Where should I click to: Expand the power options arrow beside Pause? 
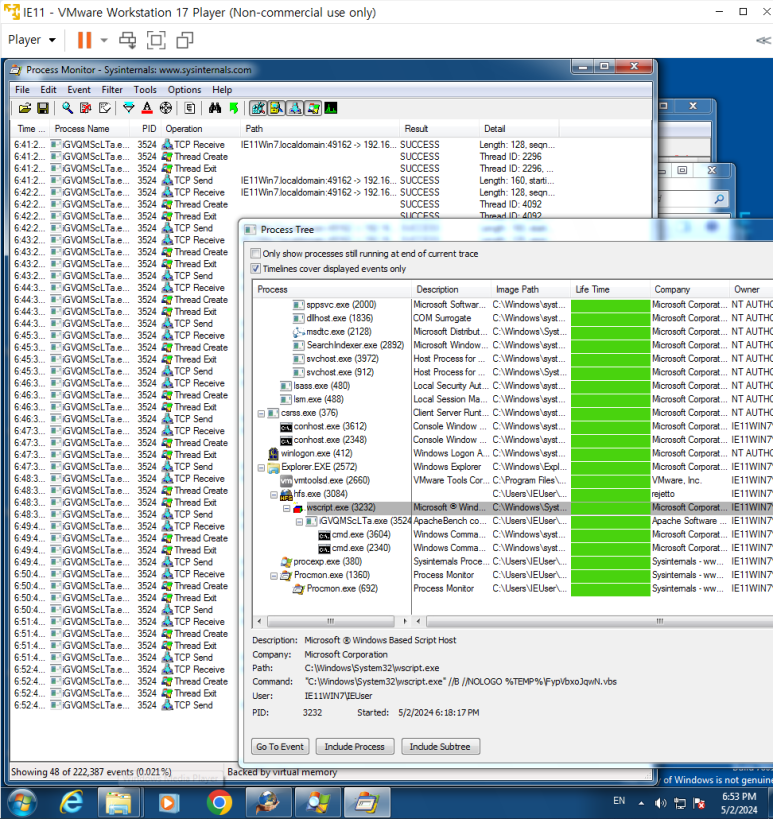104,40
